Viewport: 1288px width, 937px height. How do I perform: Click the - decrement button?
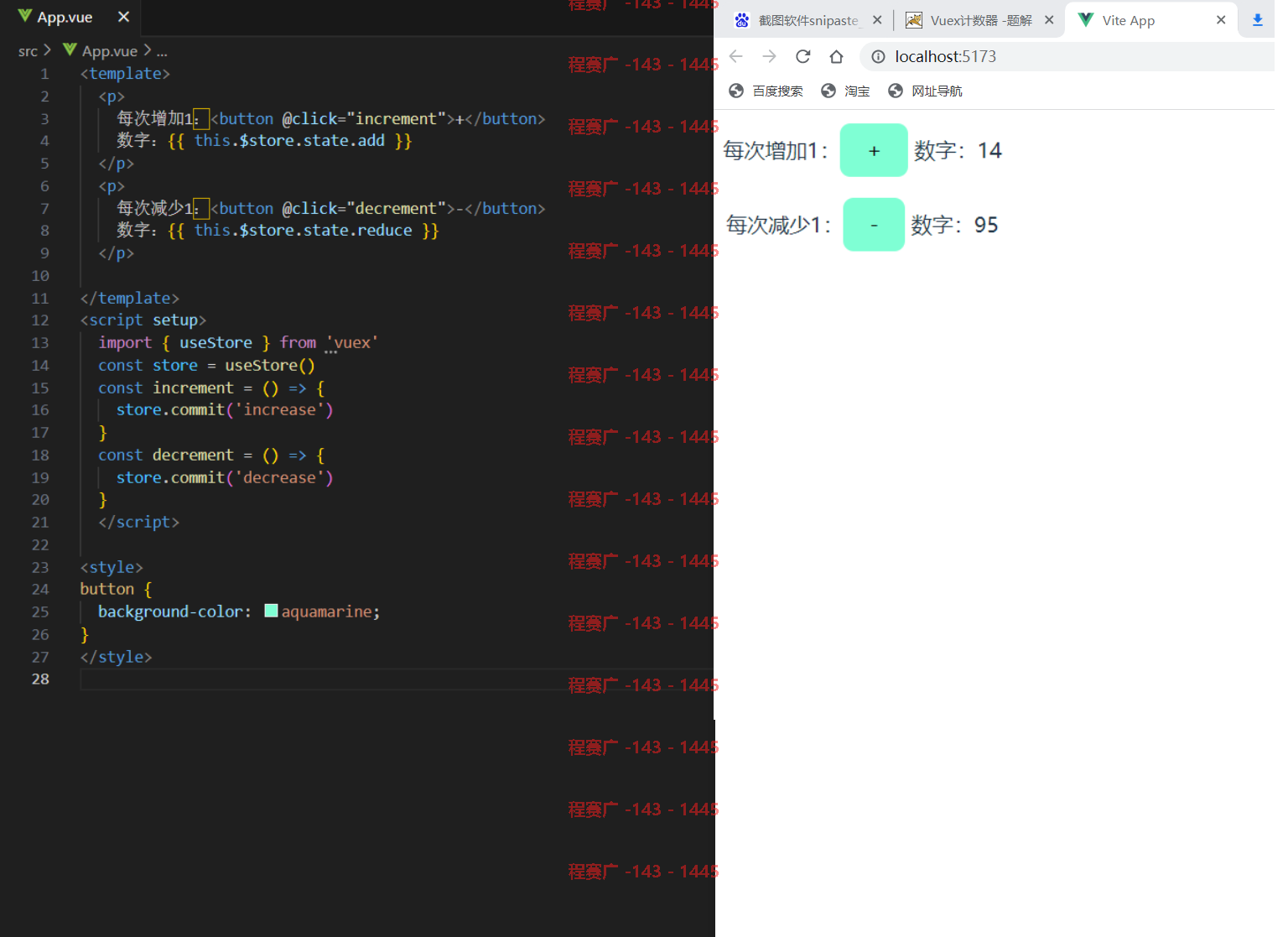click(x=874, y=225)
